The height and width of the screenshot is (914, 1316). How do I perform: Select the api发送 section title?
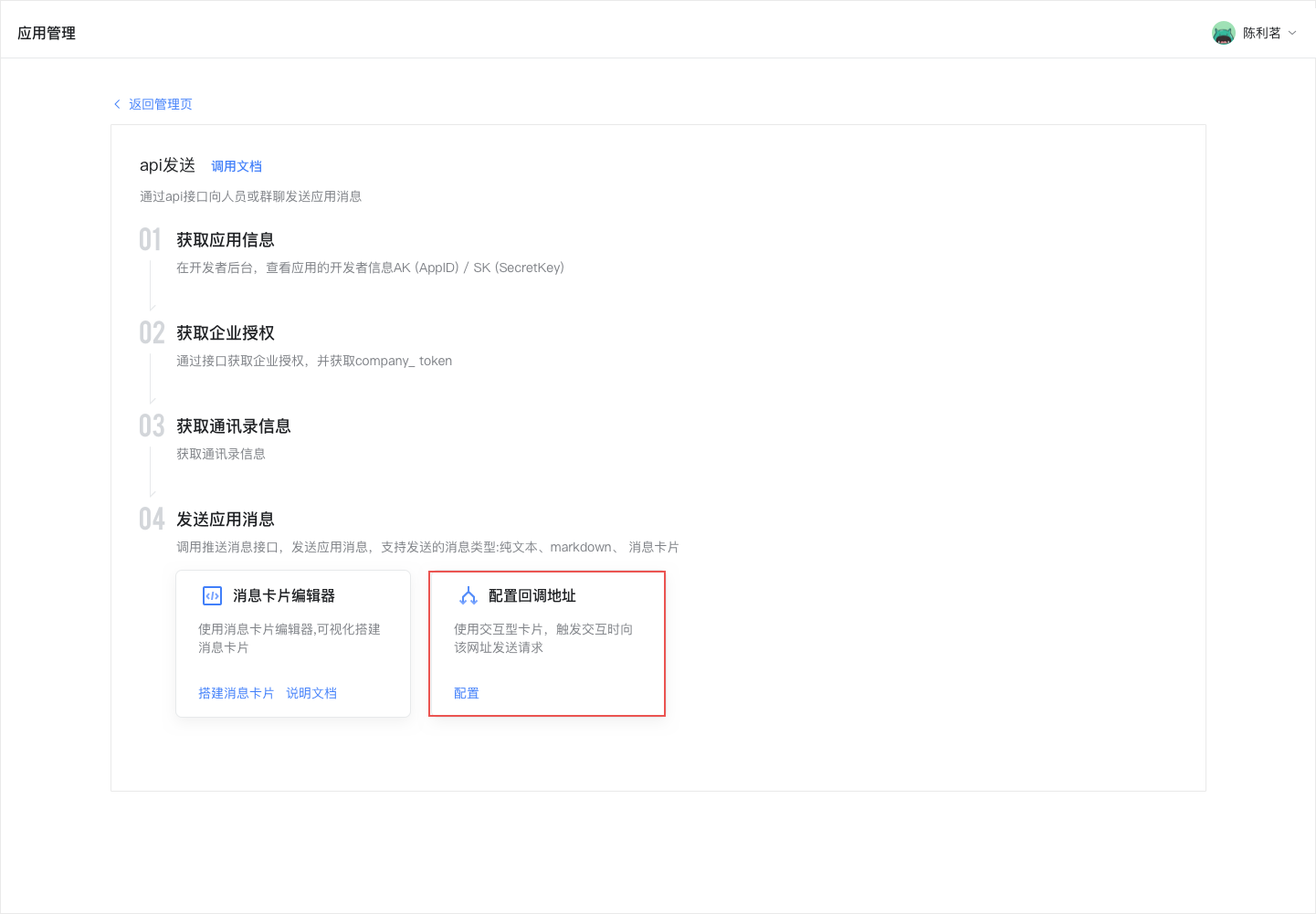[x=166, y=165]
